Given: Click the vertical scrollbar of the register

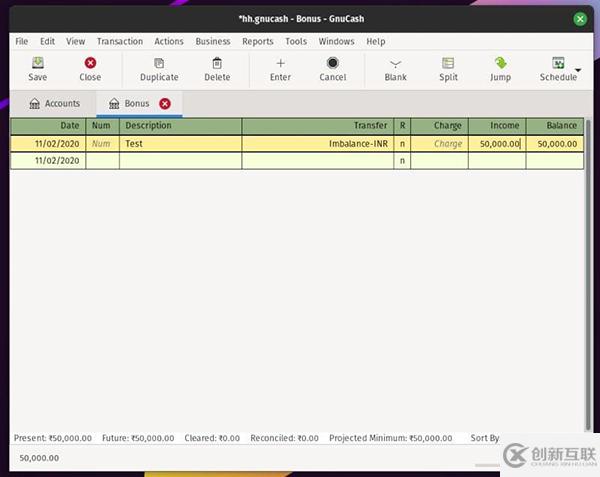Looking at the screenshot, I should point(588,275).
